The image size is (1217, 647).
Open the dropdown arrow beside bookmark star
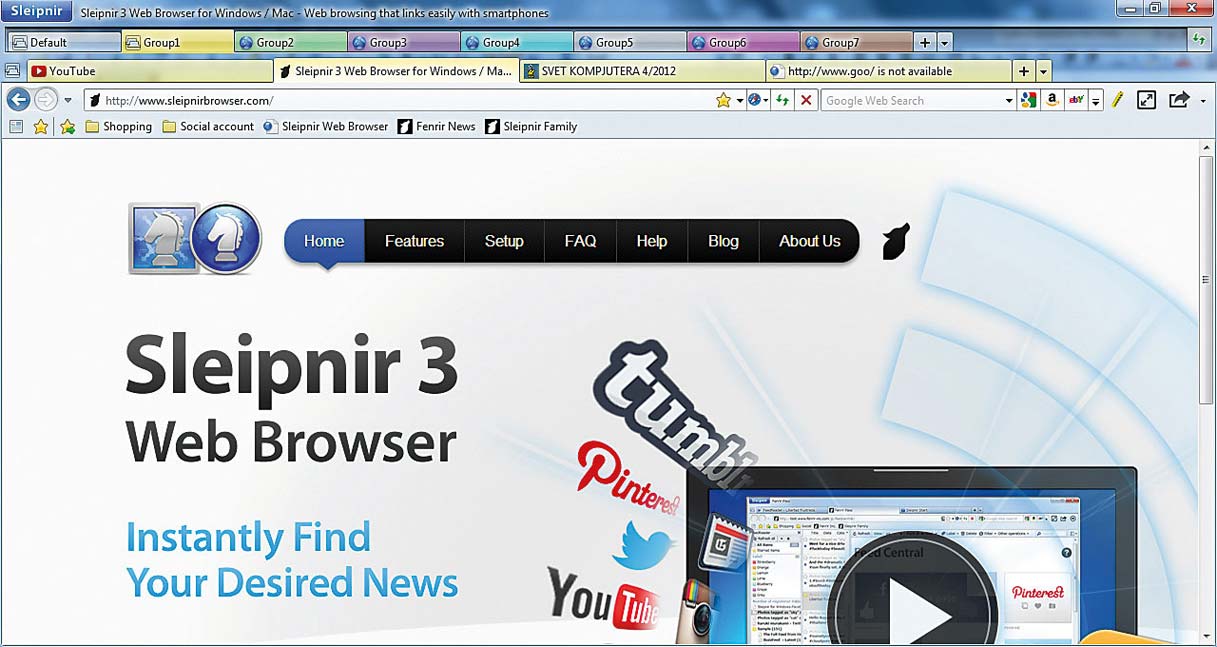(x=740, y=101)
